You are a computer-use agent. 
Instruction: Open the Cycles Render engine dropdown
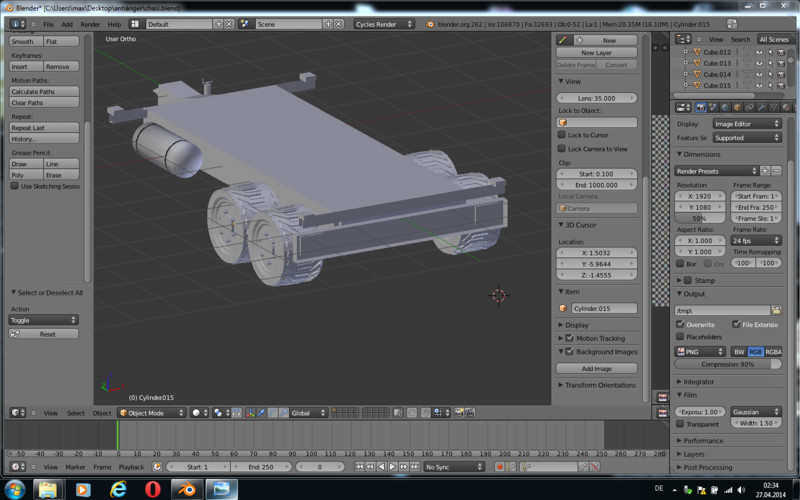click(384, 24)
